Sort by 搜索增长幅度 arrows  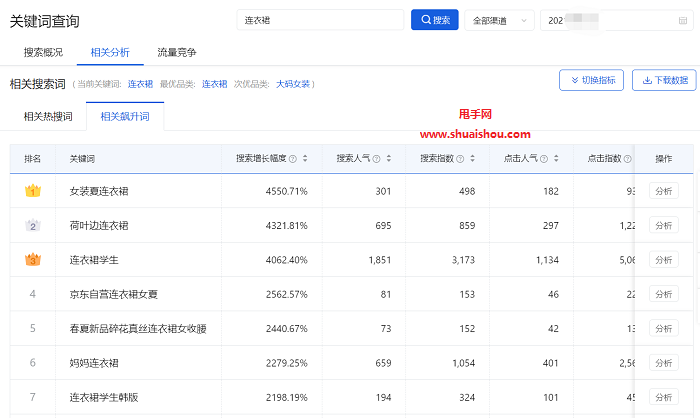[x=305, y=159]
